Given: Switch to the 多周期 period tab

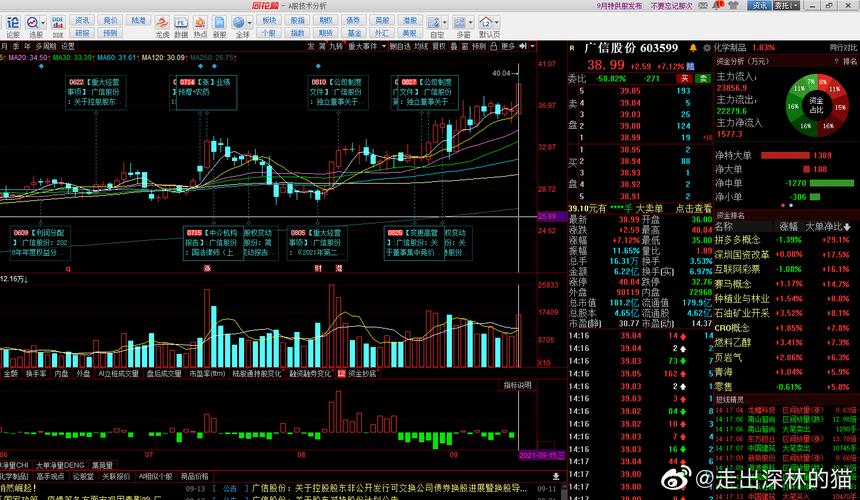Looking at the screenshot, I should click(x=46, y=47).
